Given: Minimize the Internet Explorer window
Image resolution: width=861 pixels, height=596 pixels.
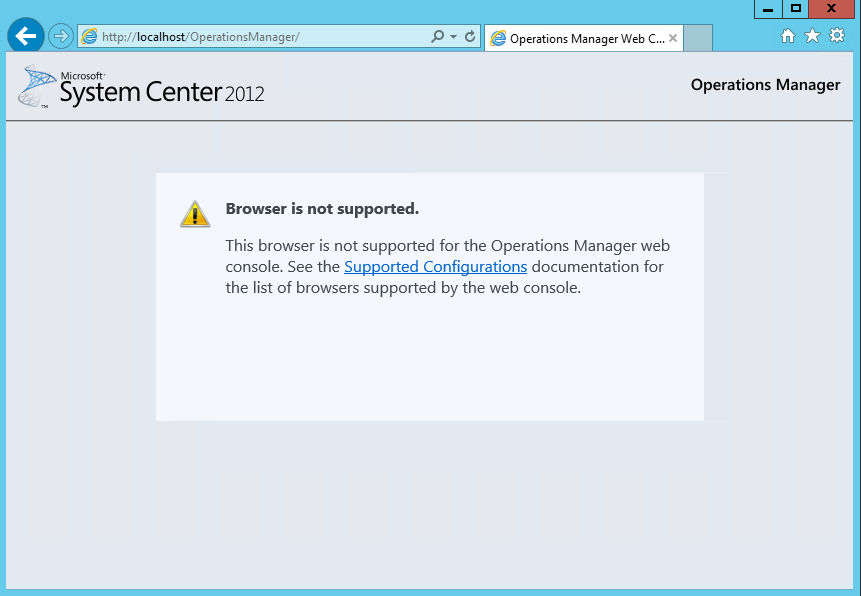Looking at the screenshot, I should 768,9.
